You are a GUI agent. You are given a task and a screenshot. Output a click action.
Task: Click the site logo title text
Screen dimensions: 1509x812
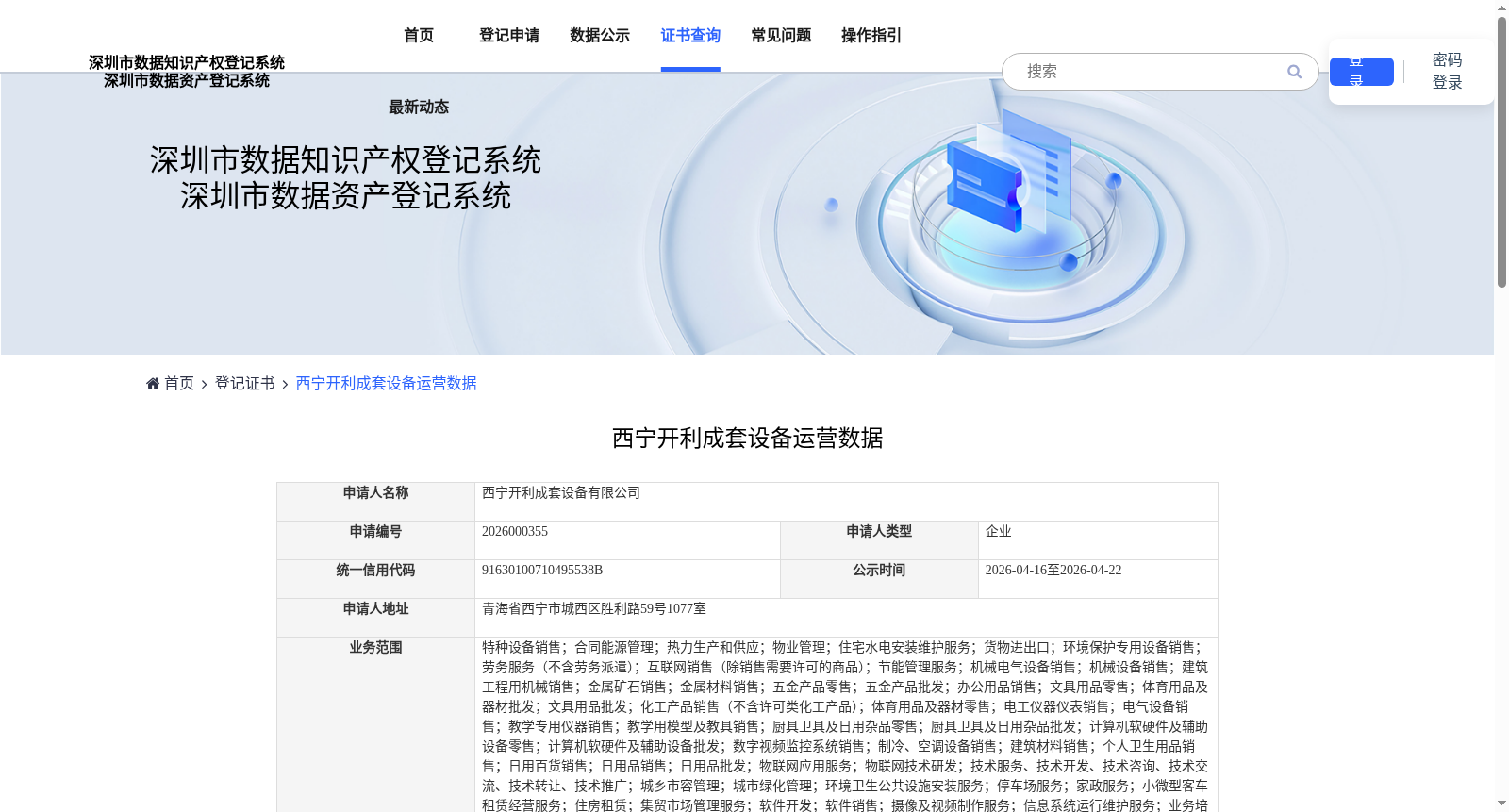[187, 72]
